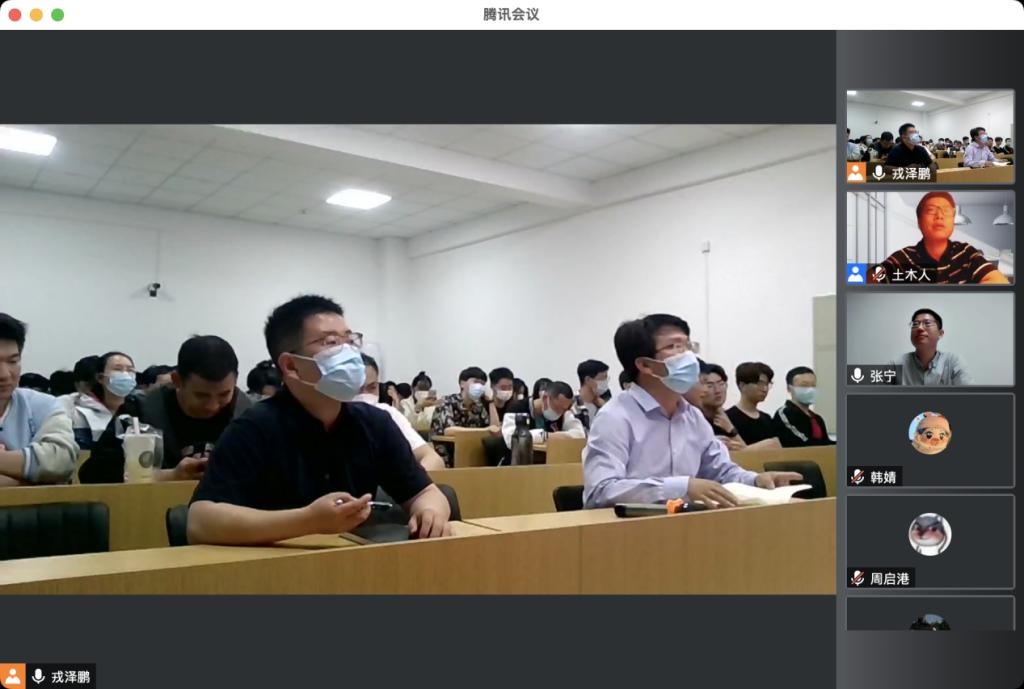The image size is (1024, 689).
Task: Click the partially visible participant tile at the bottom of the sidebar
Action: (x=930, y=613)
